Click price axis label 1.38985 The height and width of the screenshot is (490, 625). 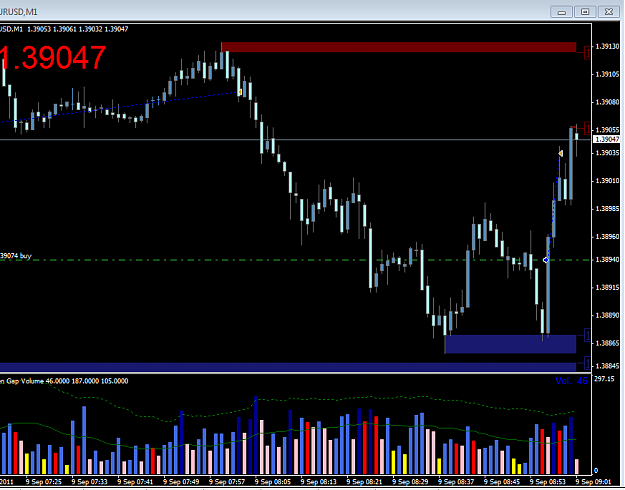(x=607, y=209)
